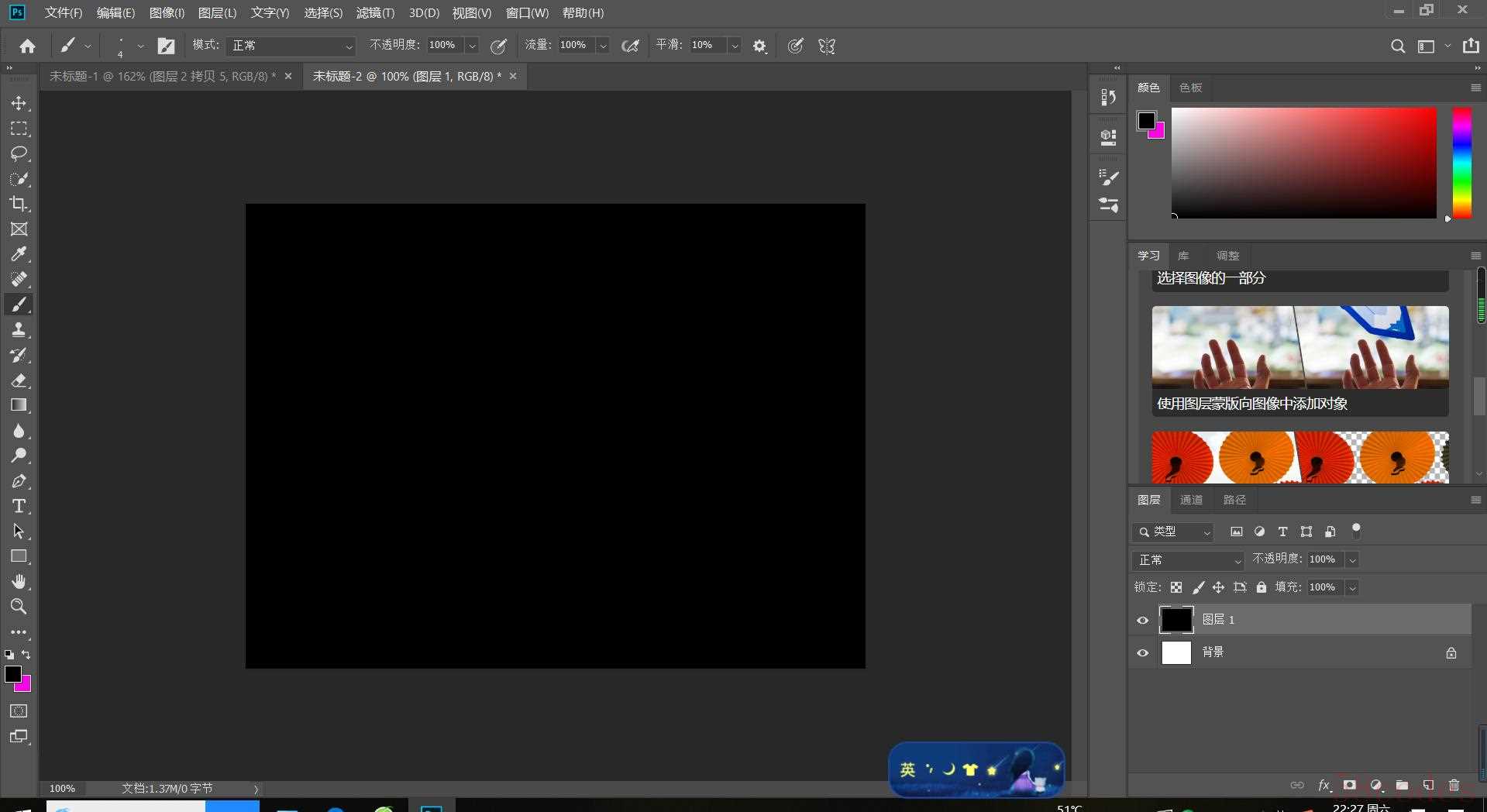Select the Eraser tool
1487x812 pixels.
[x=19, y=380]
